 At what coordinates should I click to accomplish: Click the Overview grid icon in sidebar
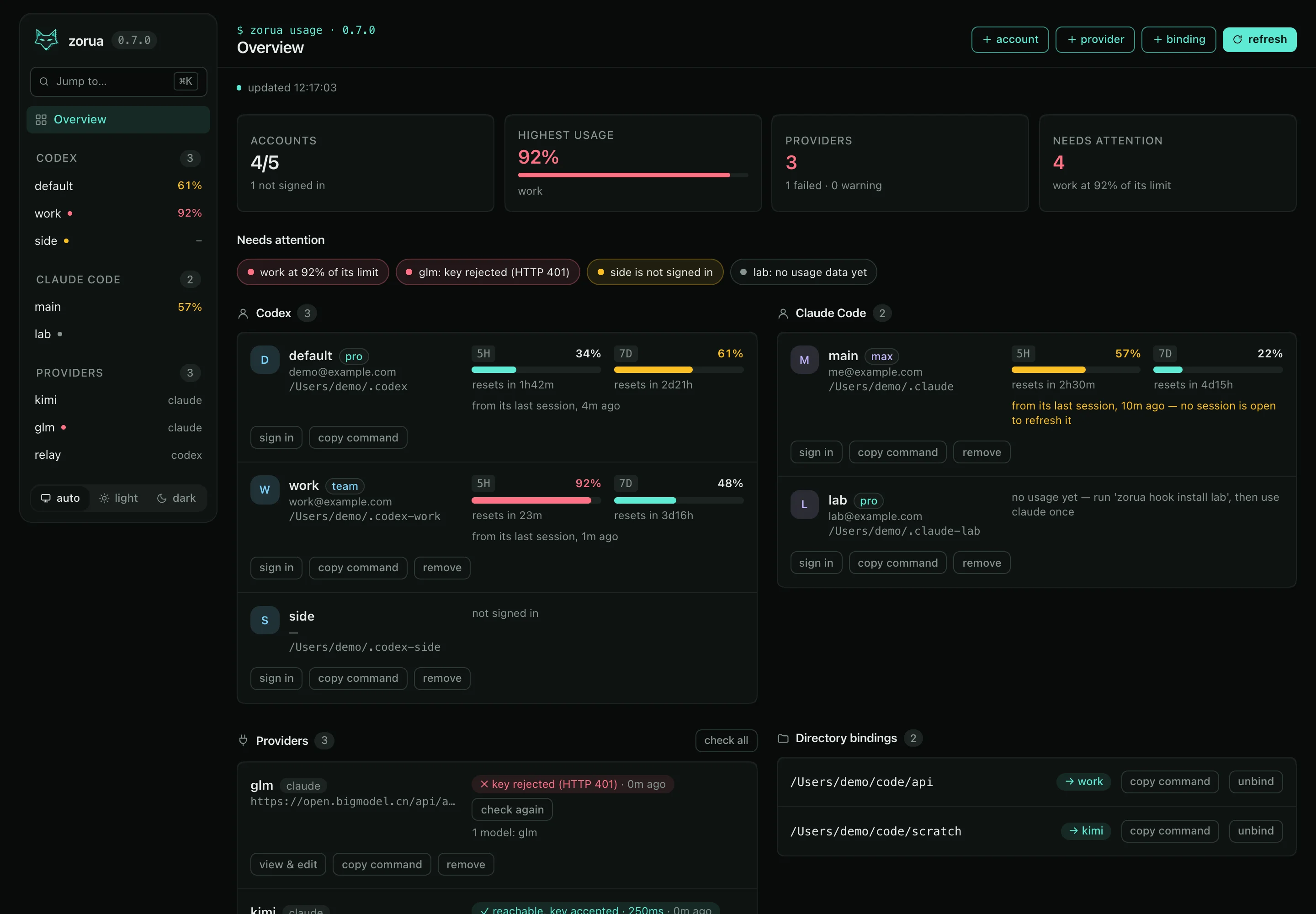point(41,120)
